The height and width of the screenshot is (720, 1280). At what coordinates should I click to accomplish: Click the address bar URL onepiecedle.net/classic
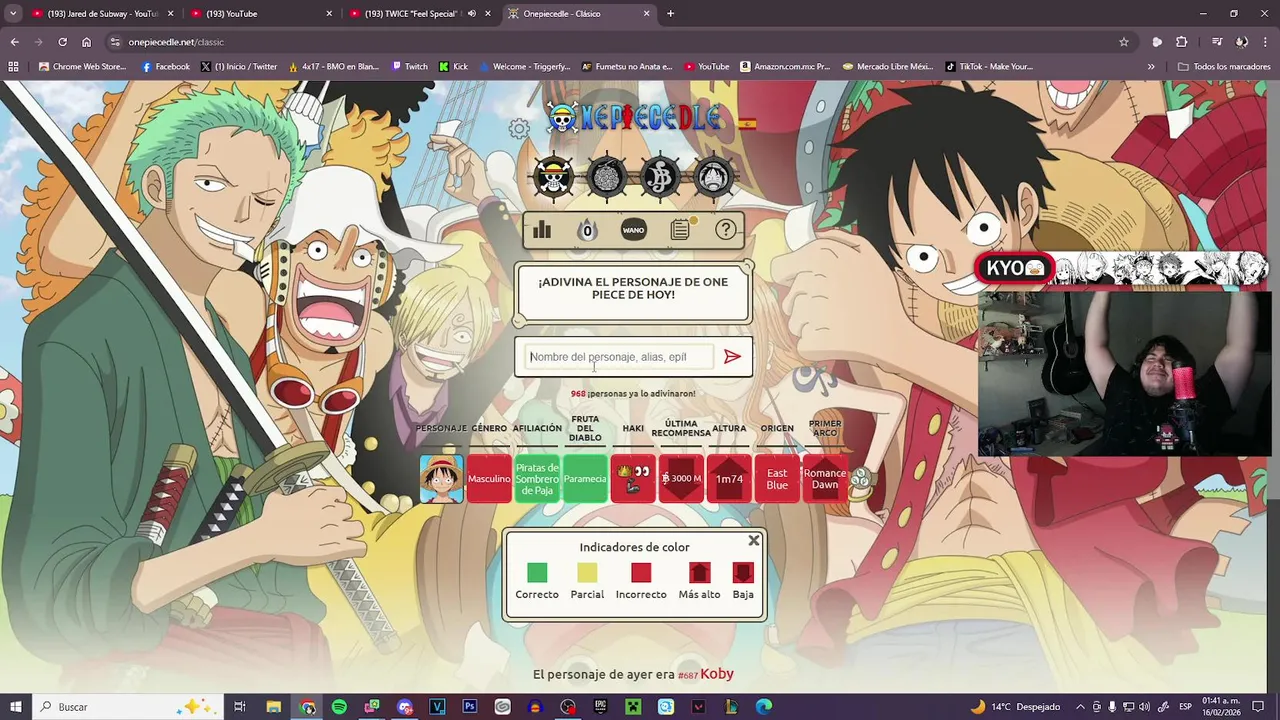click(x=176, y=42)
